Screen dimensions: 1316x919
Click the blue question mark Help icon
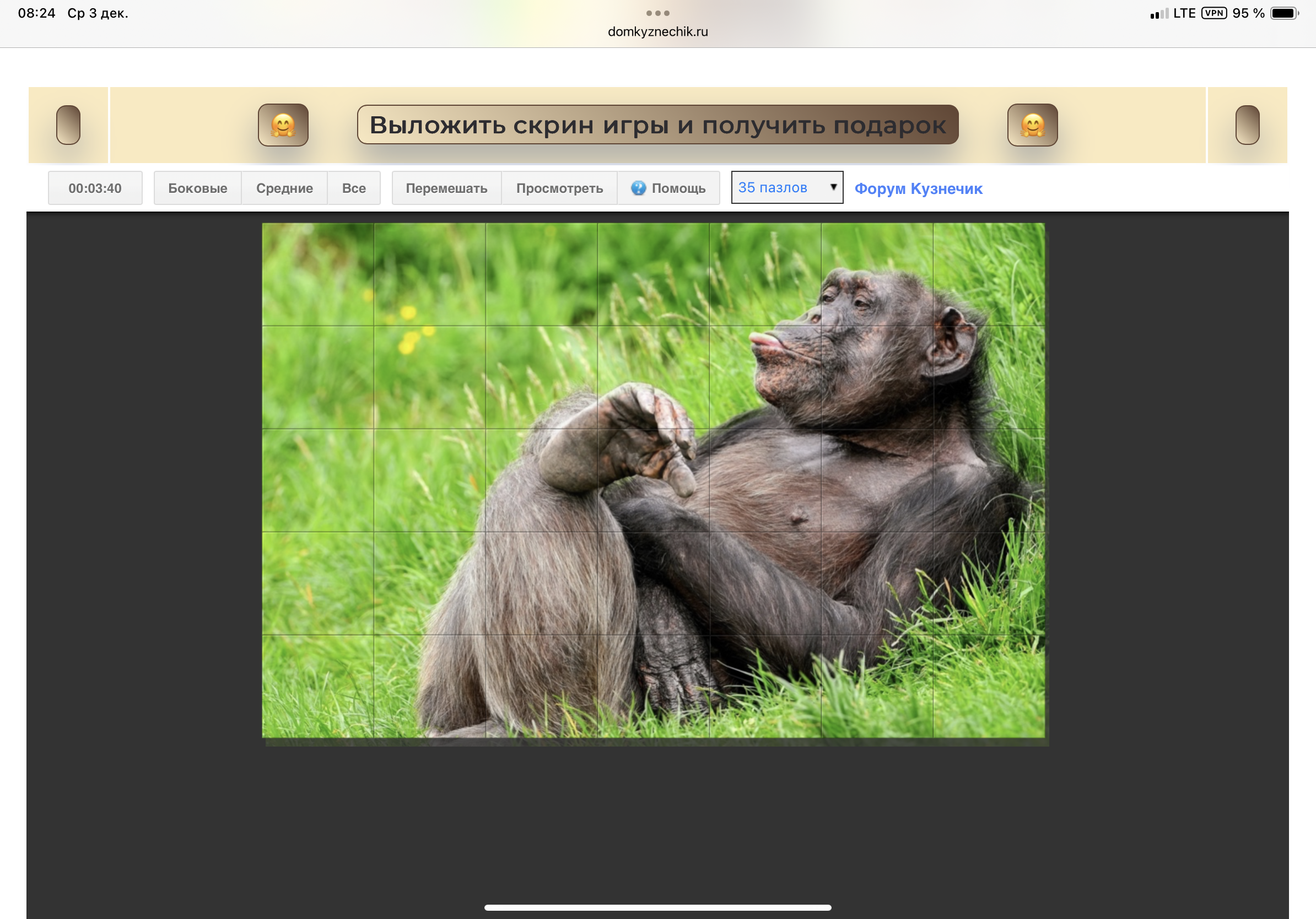(638, 188)
